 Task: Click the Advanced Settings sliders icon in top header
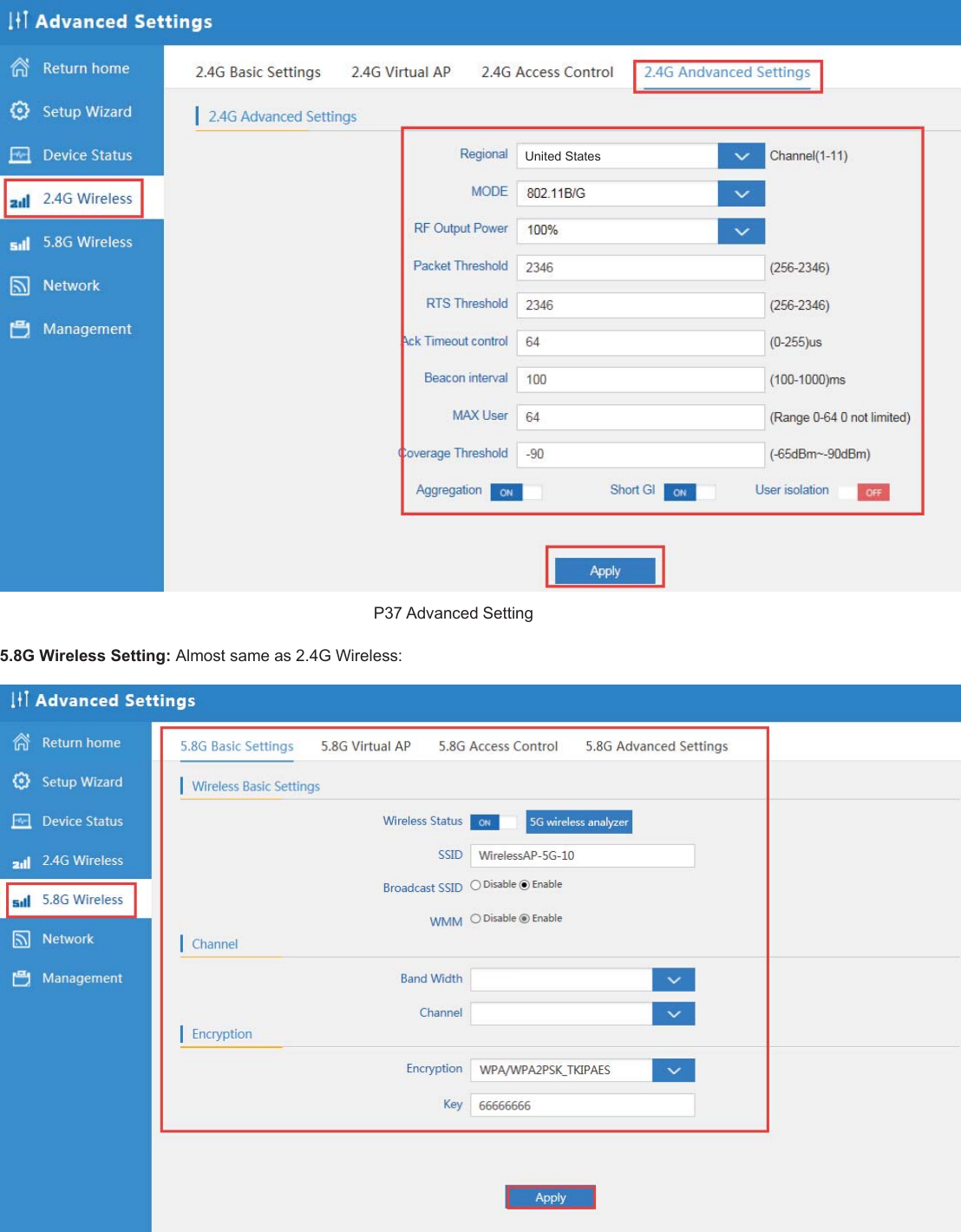pos(18,20)
